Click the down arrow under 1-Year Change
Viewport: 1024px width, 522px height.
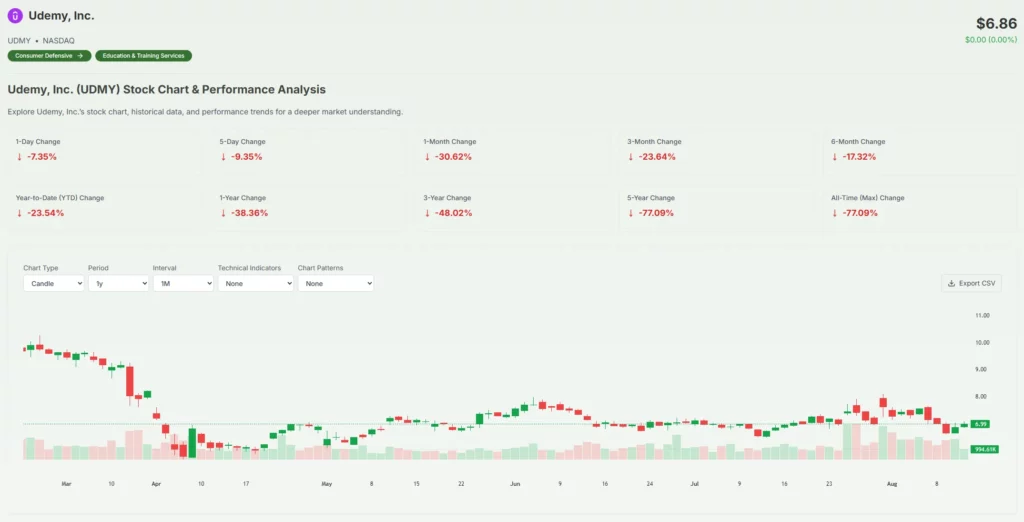tap(223, 213)
